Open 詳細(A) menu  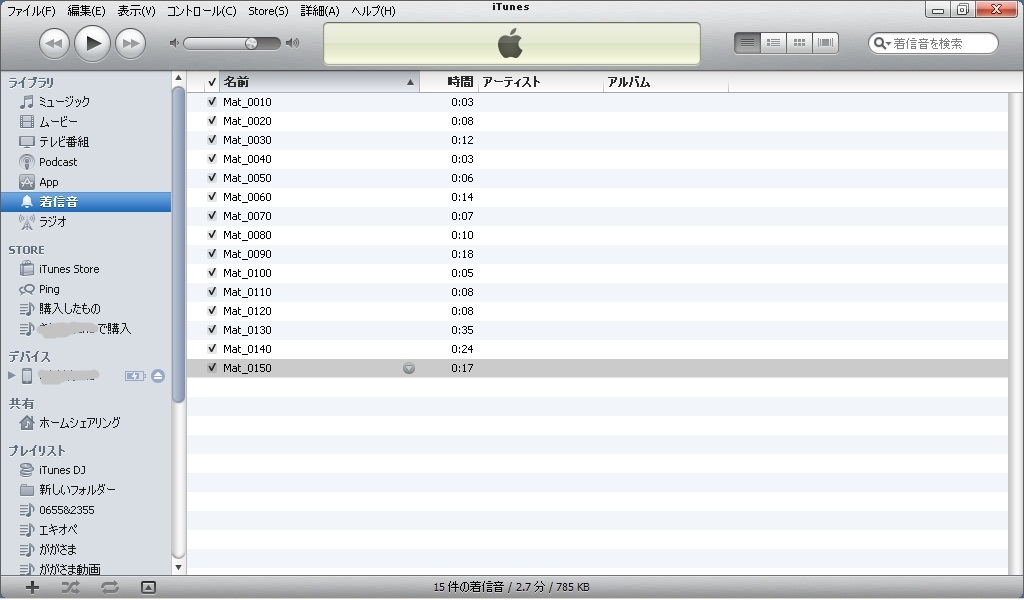click(320, 11)
